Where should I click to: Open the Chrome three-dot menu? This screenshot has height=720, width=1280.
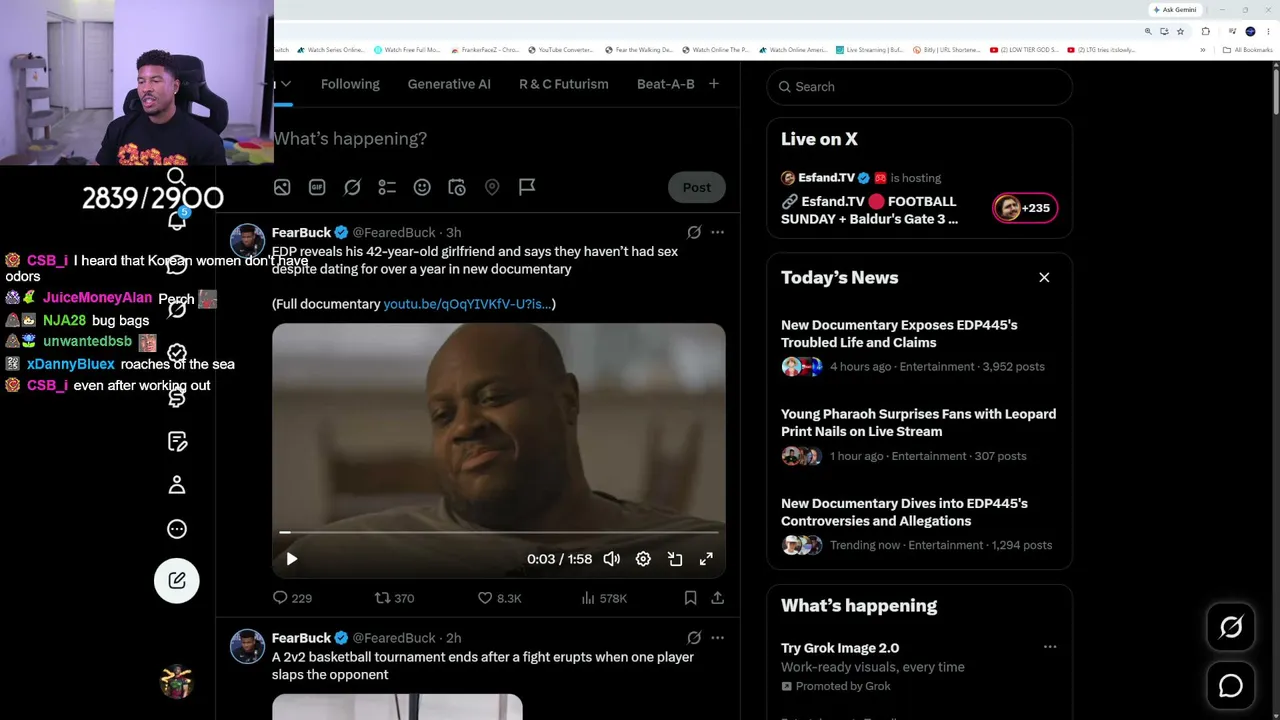(x=1267, y=31)
